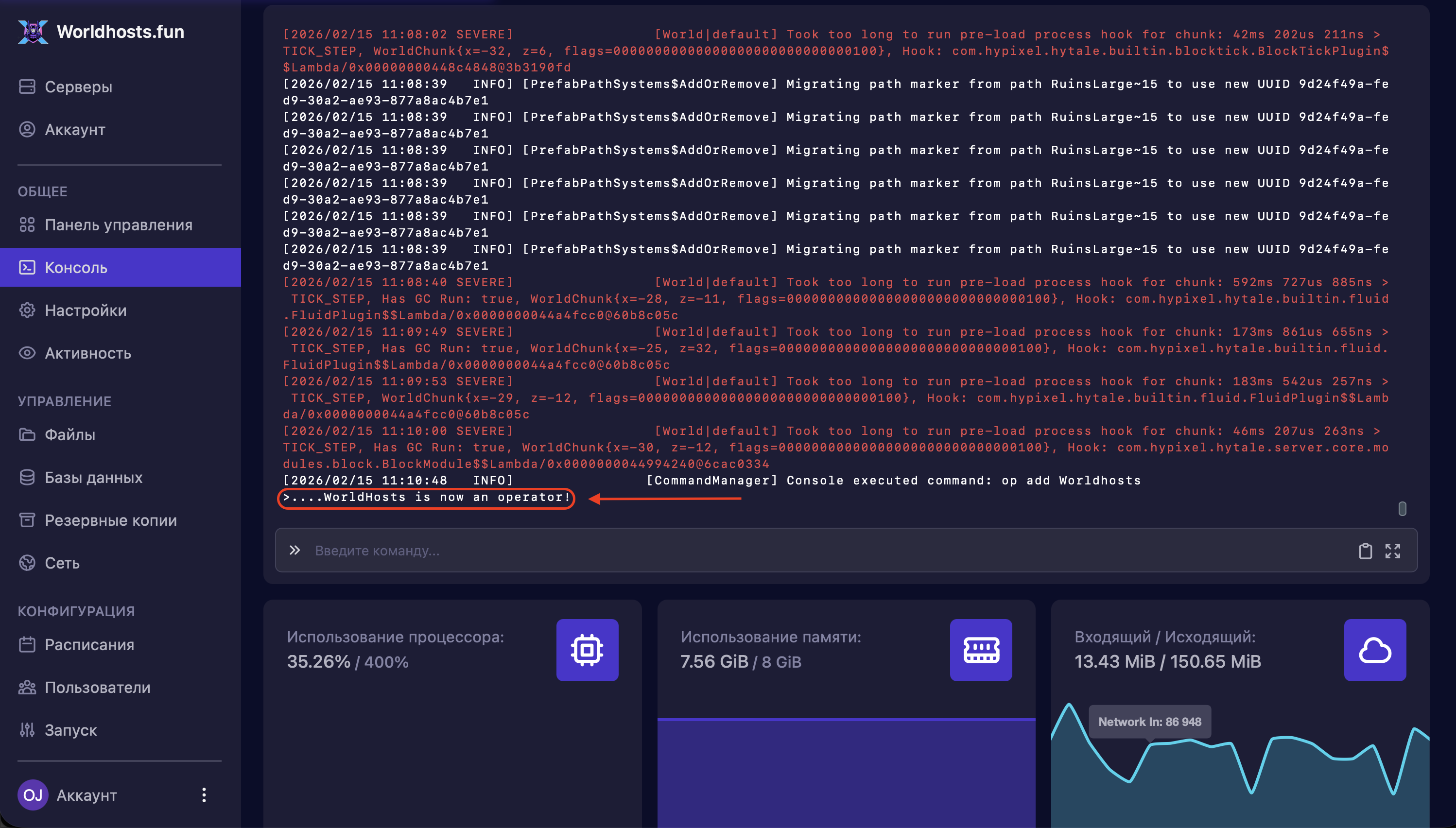This screenshot has width=1456, height=828.
Task: Click the Worldhosts.fun logo icon
Action: pyautogui.click(x=33, y=32)
